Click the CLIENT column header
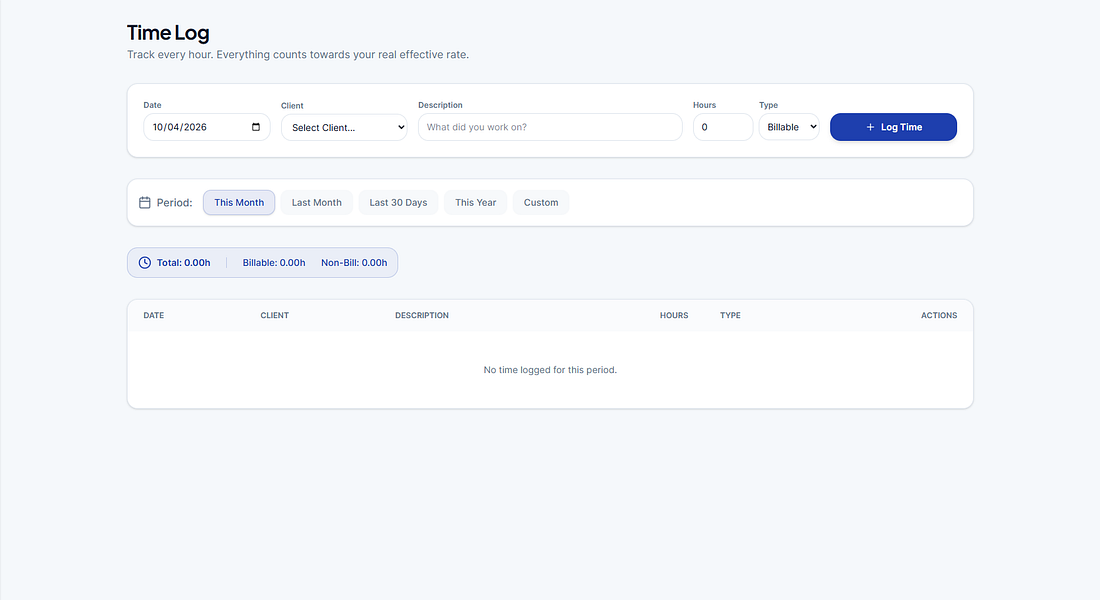Viewport: 1100px width, 600px height. pos(274,315)
